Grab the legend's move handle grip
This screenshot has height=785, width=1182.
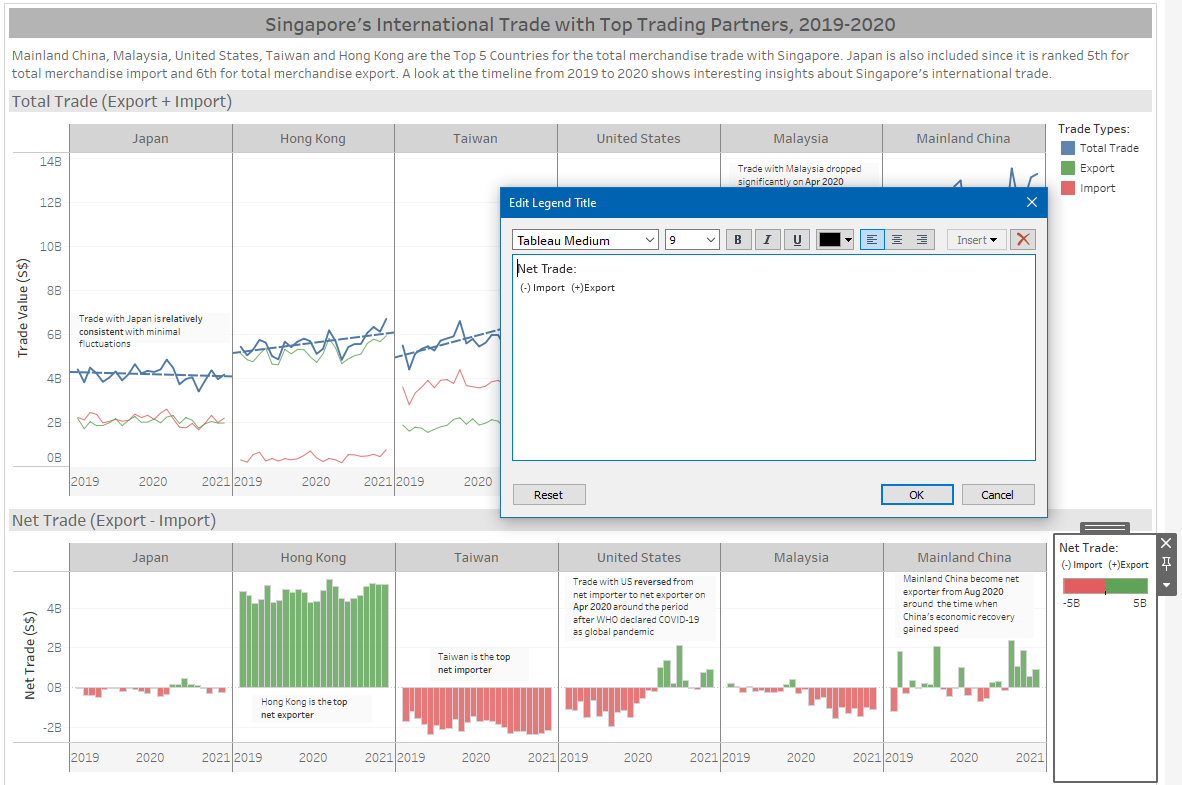pos(1105,527)
